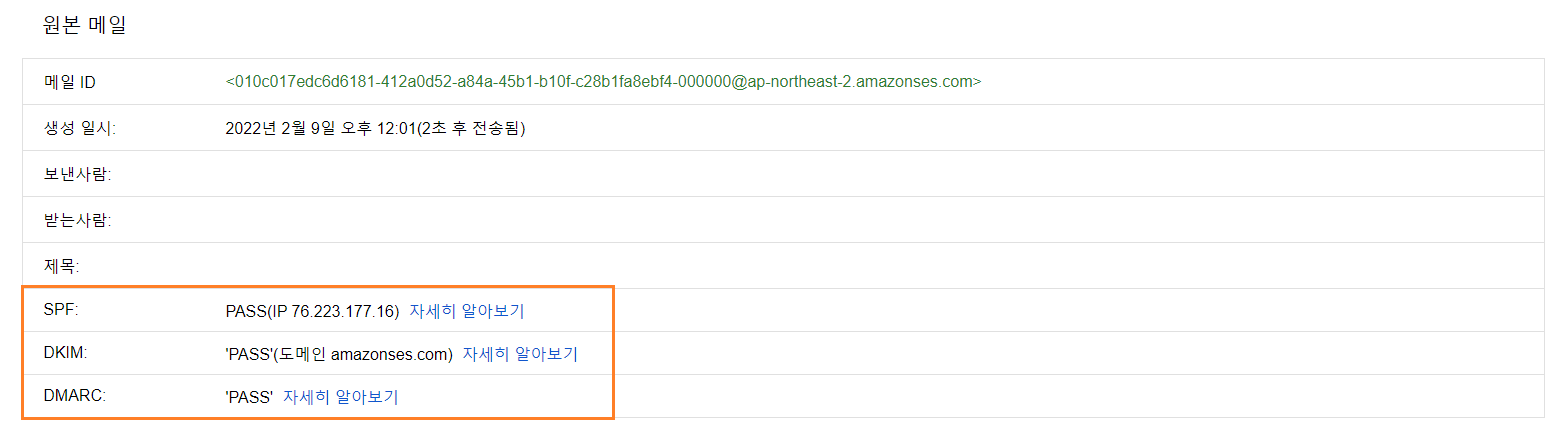The height and width of the screenshot is (446, 1563).
Task: Follow the DMARC '자세히 알아보기' link
Action: (340, 397)
